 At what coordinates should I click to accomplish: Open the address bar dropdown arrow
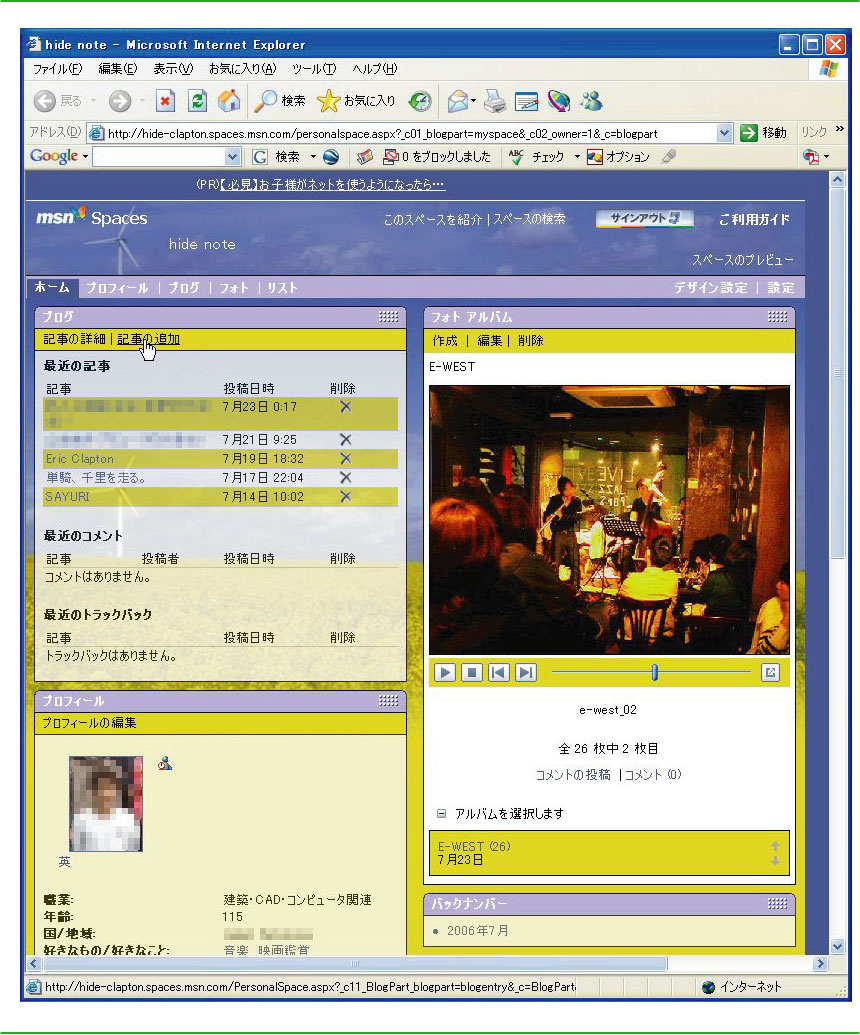coord(724,133)
